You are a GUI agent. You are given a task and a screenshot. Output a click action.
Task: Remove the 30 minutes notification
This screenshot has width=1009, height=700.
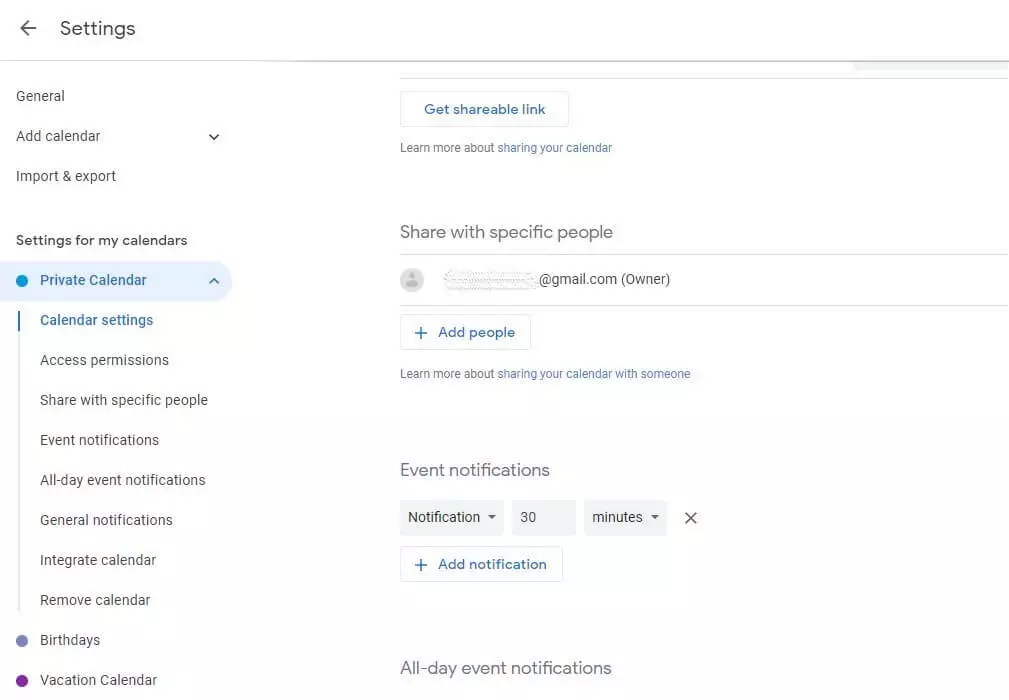[690, 518]
